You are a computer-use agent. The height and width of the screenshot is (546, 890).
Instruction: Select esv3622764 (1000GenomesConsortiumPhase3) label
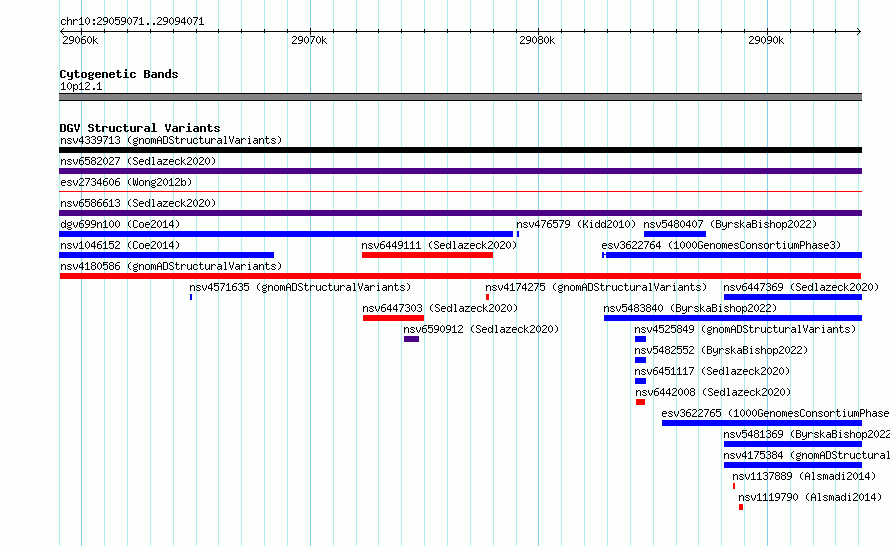[721, 245]
